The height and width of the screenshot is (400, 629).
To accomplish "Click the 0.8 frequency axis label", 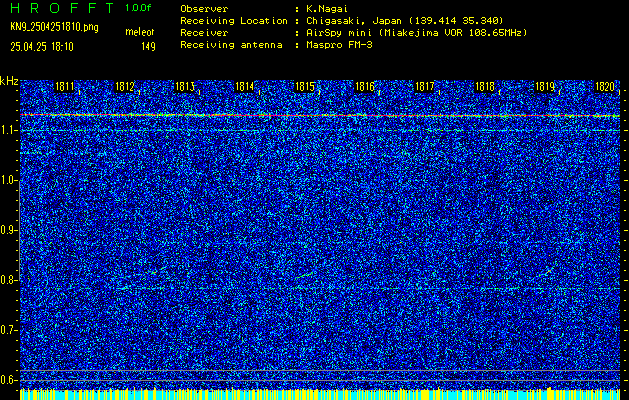I will (9, 280).
